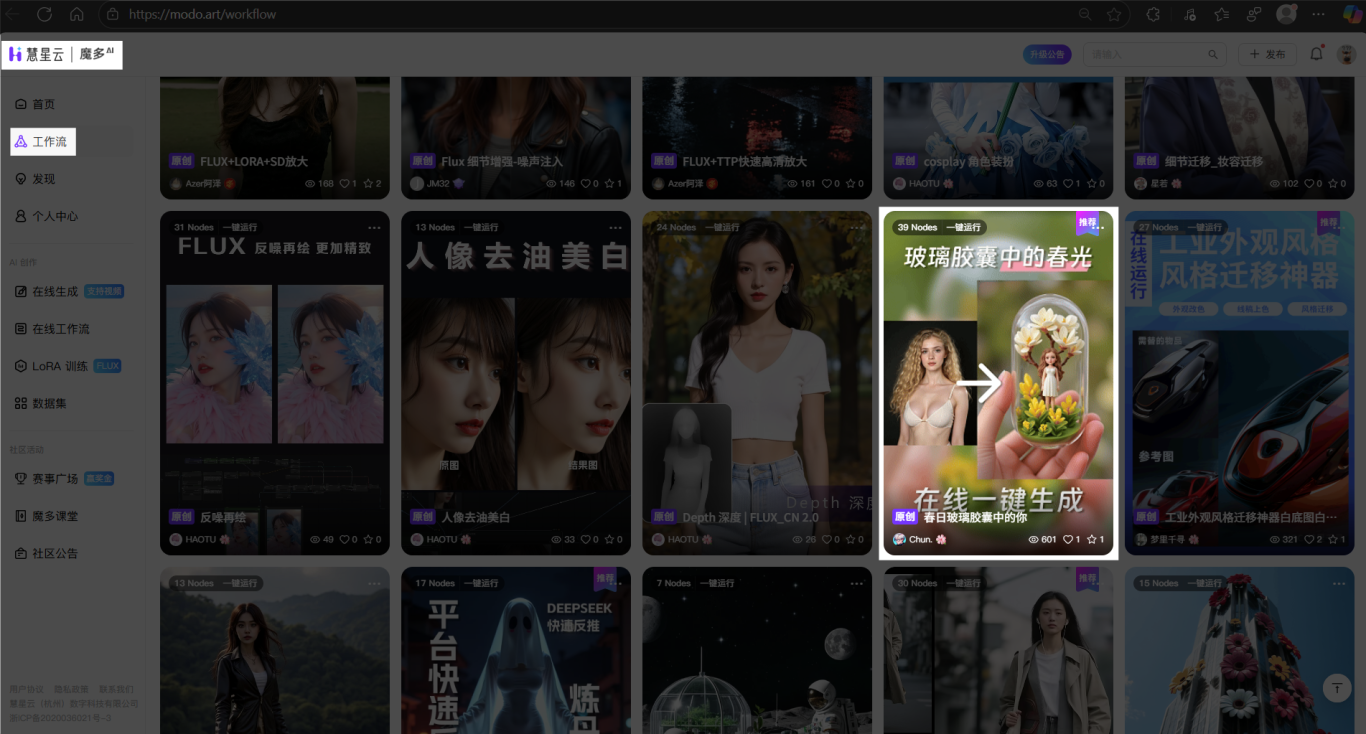Open more options on 7 Nodes card

[857, 583]
